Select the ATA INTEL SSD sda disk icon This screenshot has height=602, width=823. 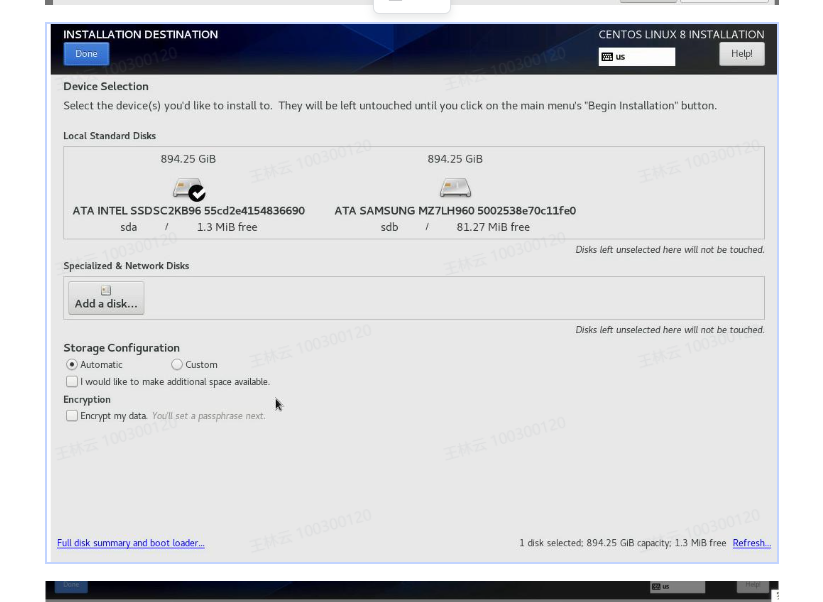[x=188, y=188]
